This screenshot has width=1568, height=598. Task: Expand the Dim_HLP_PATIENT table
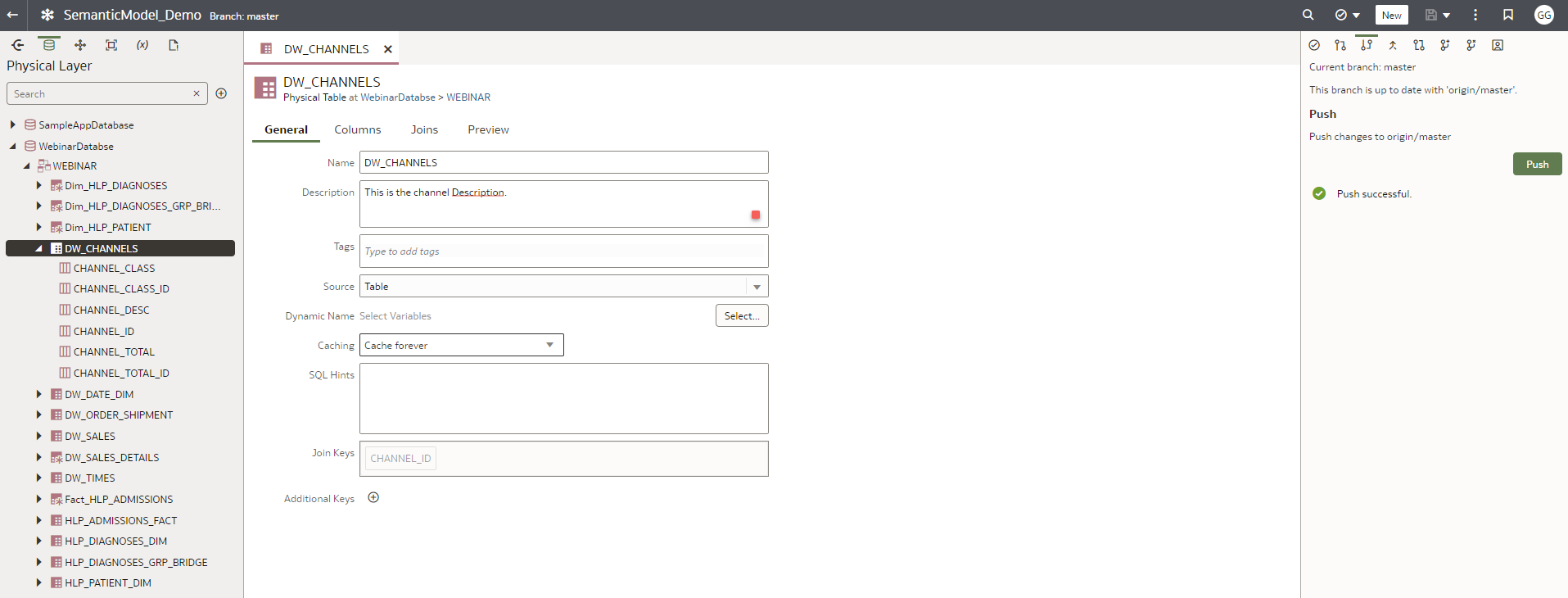38,227
